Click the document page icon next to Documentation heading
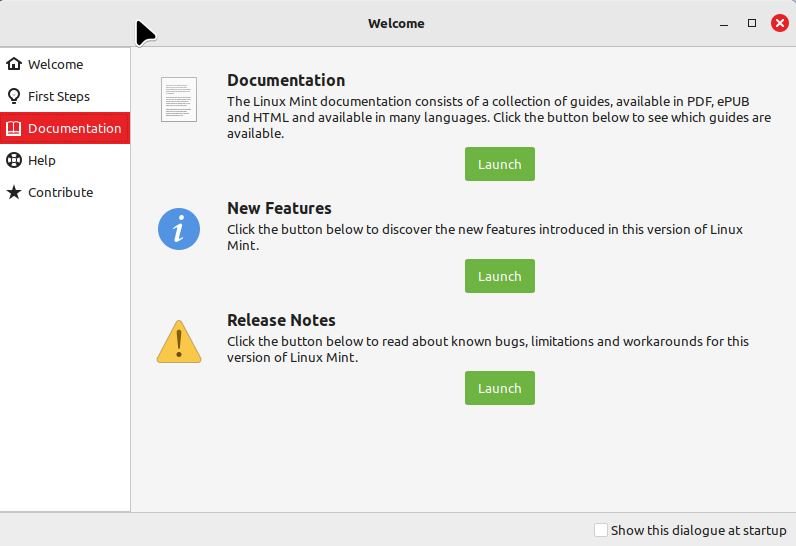 [179, 99]
